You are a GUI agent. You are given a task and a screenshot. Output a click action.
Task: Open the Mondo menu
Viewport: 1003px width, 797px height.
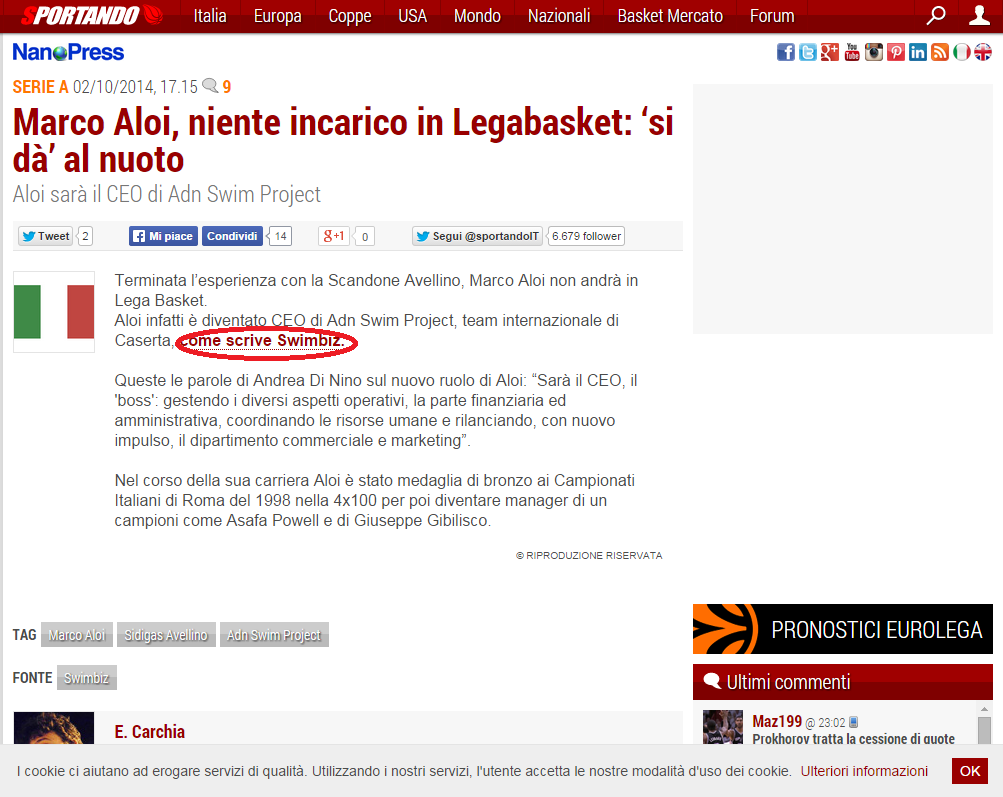pos(477,15)
